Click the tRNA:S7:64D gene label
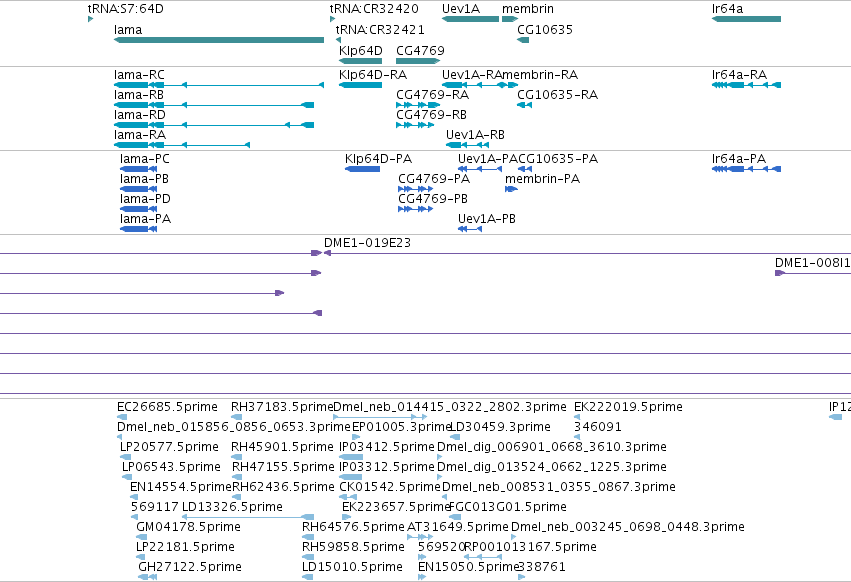Screen dimensions: 851x582 [x=125, y=9]
